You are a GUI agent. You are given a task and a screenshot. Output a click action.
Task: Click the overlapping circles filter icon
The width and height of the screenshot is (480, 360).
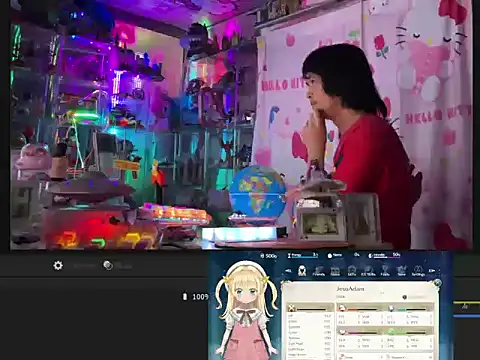click(x=108, y=265)
